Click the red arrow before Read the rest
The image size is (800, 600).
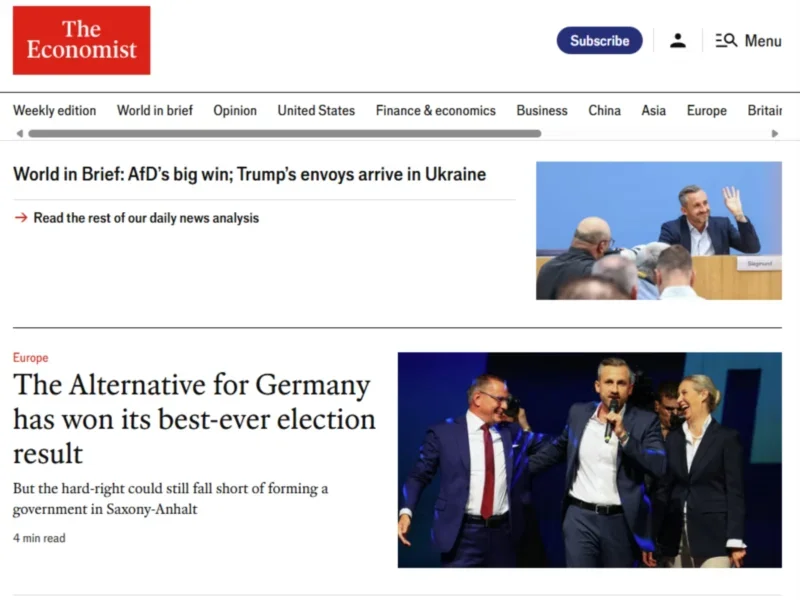click(21, 218)
